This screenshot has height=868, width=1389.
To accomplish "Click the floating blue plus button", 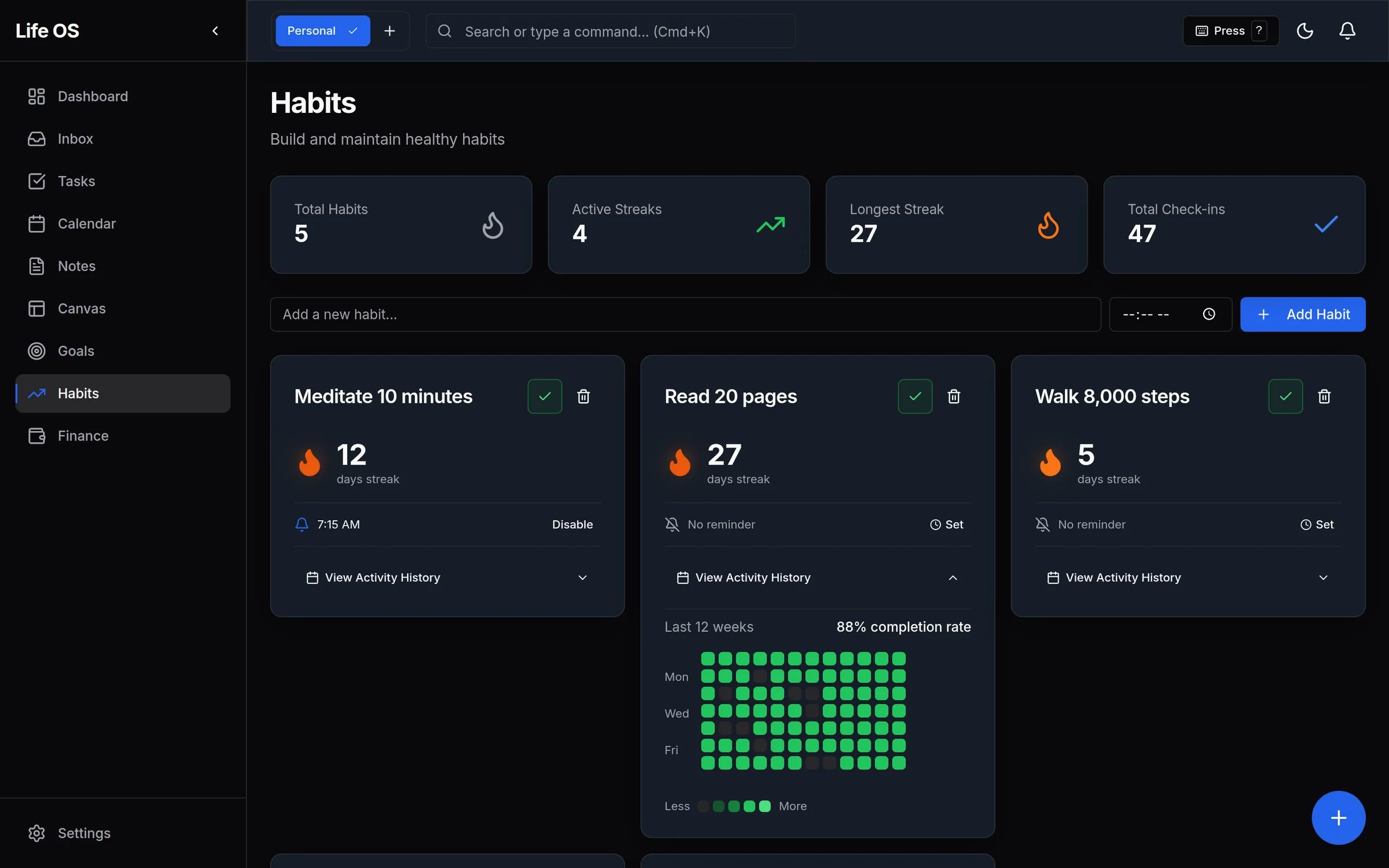I will tap(1338, 818).
